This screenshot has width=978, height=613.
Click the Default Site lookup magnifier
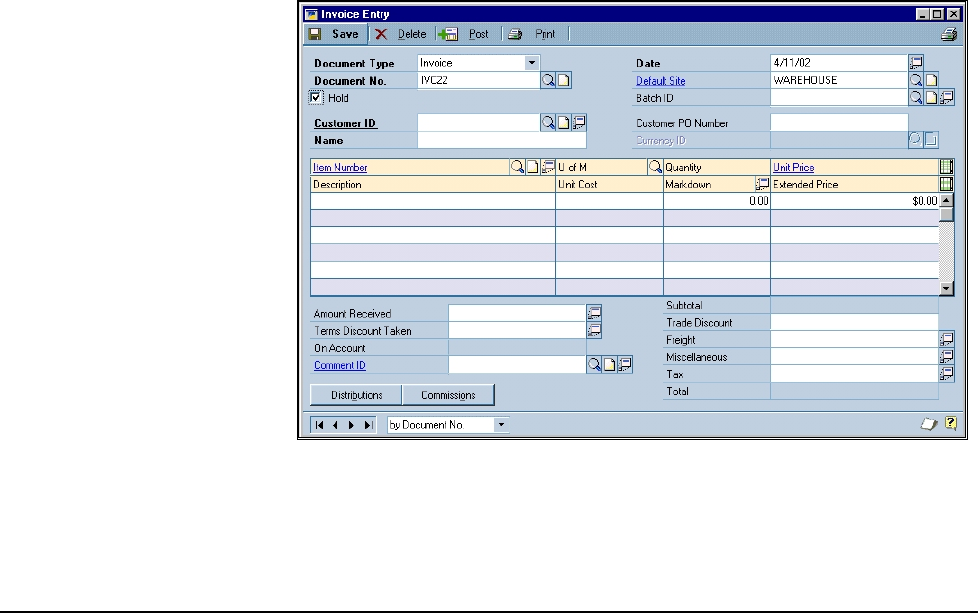pos(915,80)
